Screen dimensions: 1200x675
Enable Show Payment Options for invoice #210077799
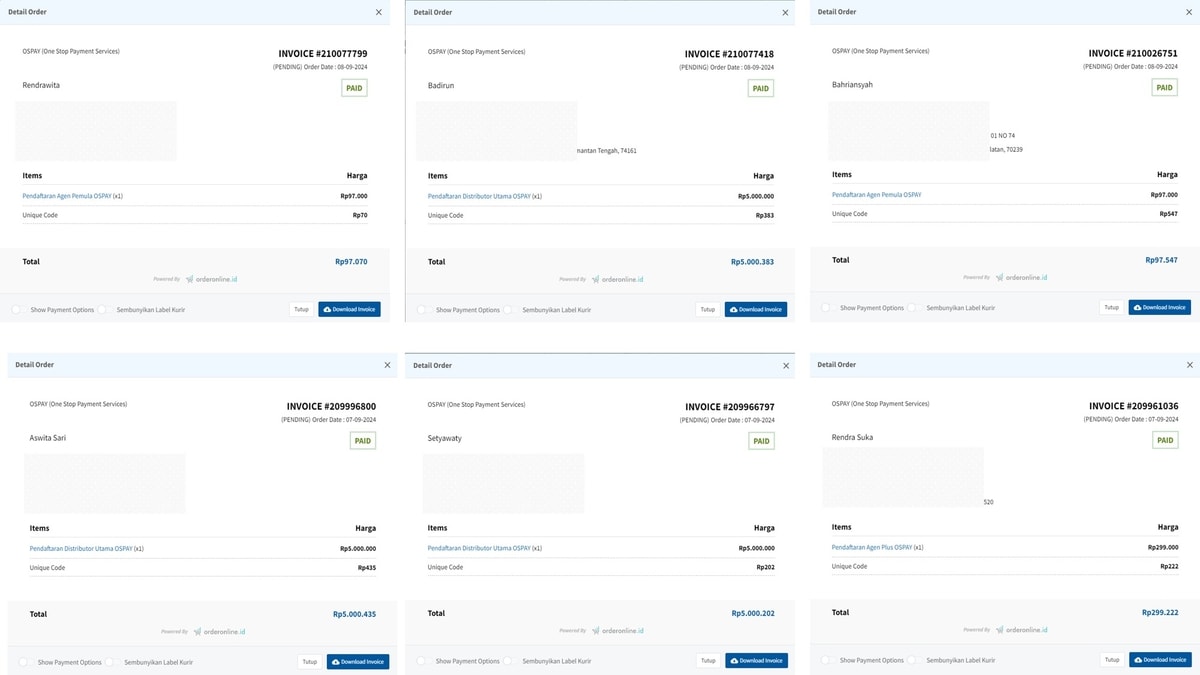coord(17,310)
